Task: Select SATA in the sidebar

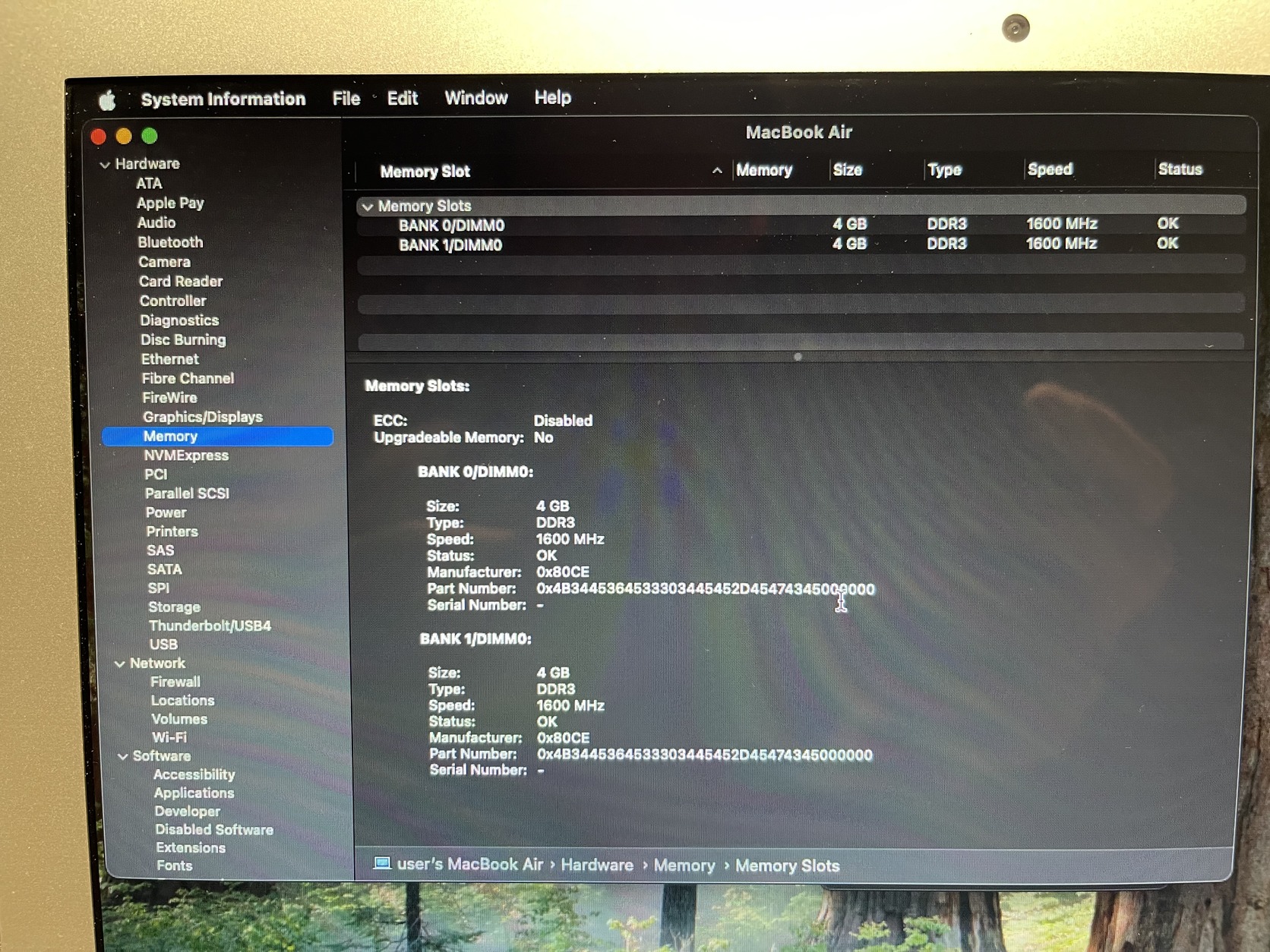Action: click(164, 570)
